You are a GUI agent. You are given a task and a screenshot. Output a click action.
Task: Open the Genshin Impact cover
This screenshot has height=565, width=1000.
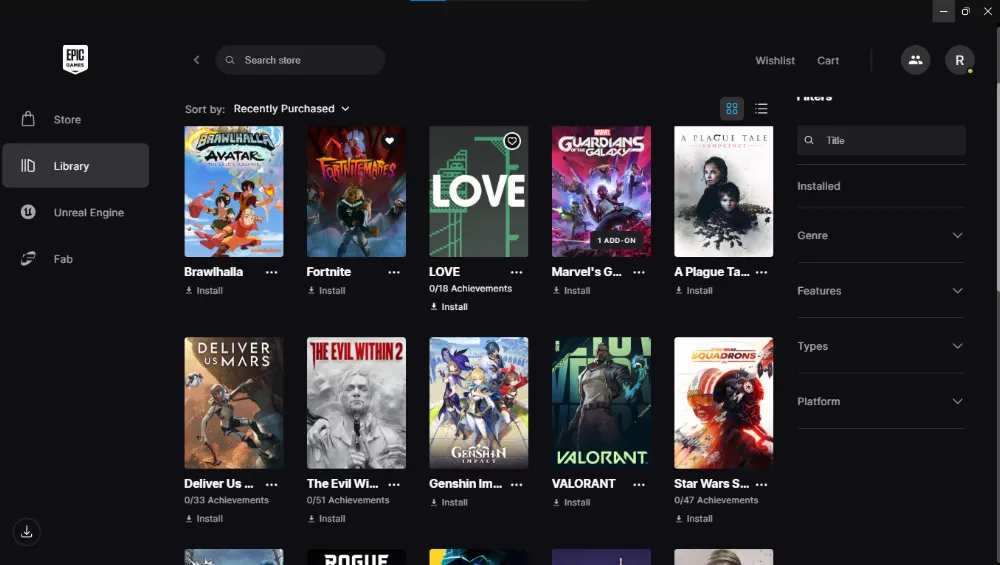click(x=478, y=403)
